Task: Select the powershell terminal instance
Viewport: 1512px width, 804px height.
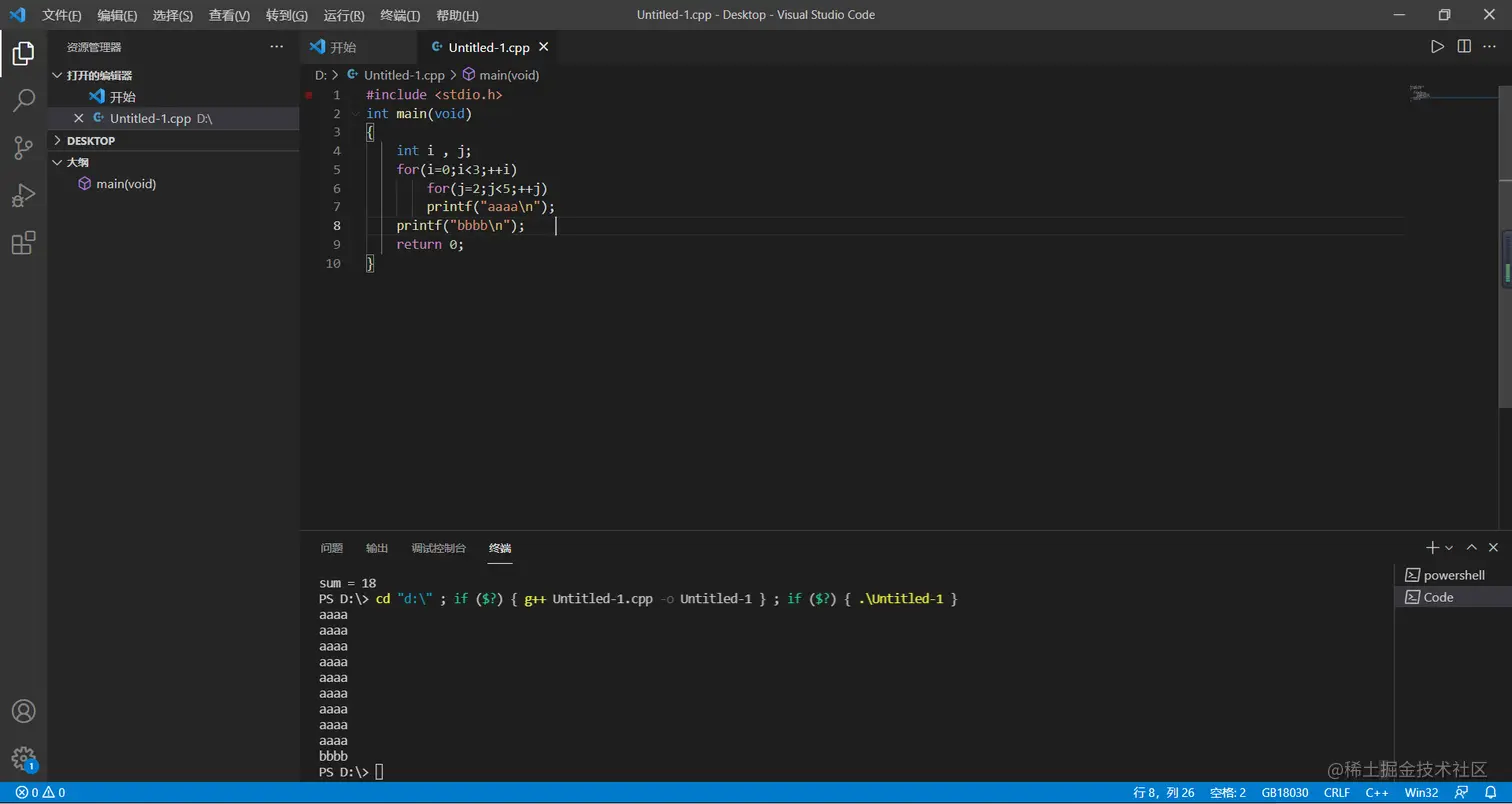Action: 1453,575
